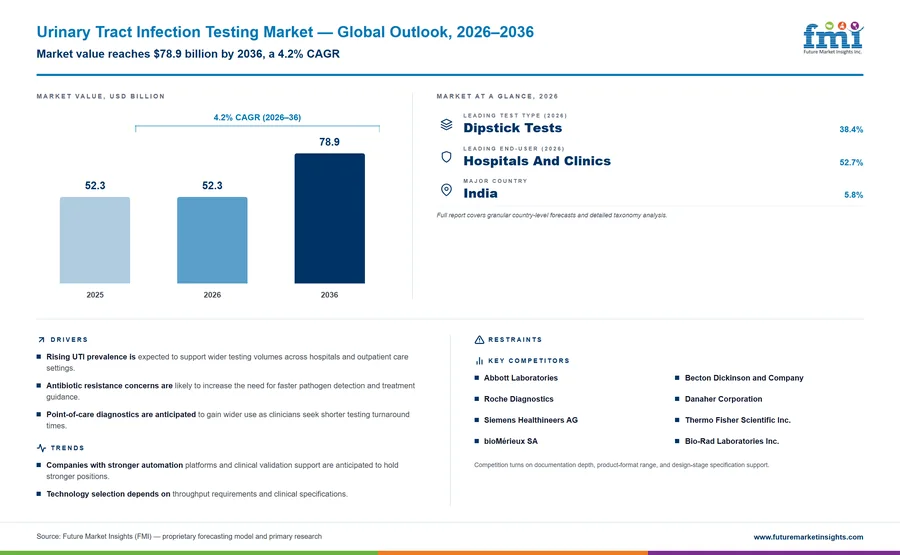Click the 4.2% CAGR (2026–36) label

(257, 117)
